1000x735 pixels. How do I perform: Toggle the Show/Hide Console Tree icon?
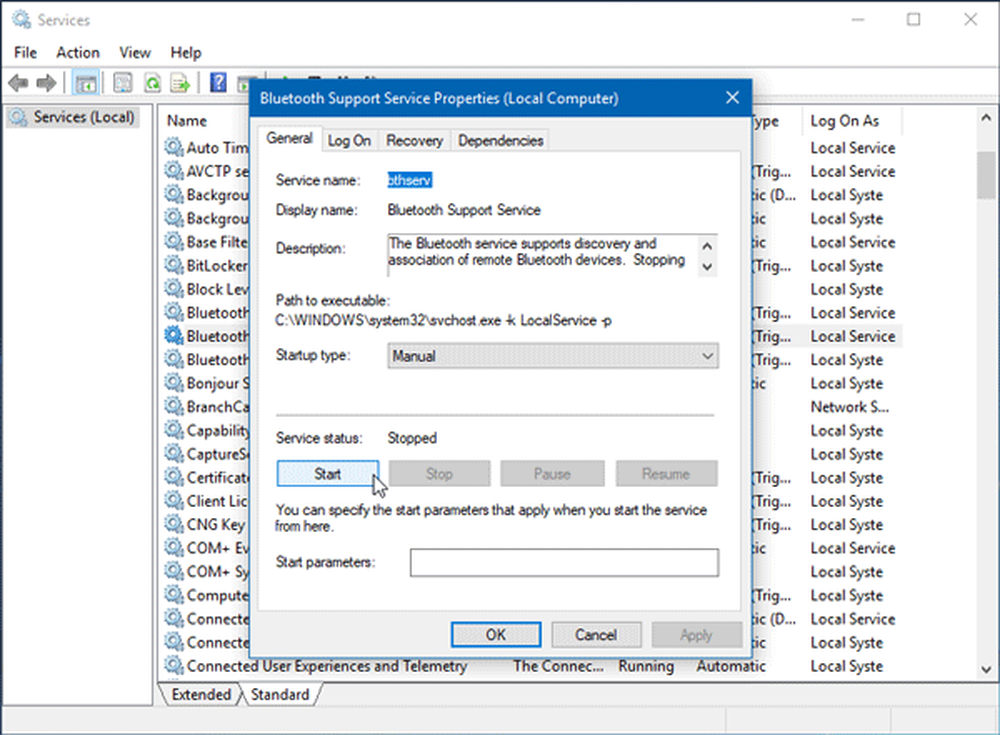pos(85,83)
